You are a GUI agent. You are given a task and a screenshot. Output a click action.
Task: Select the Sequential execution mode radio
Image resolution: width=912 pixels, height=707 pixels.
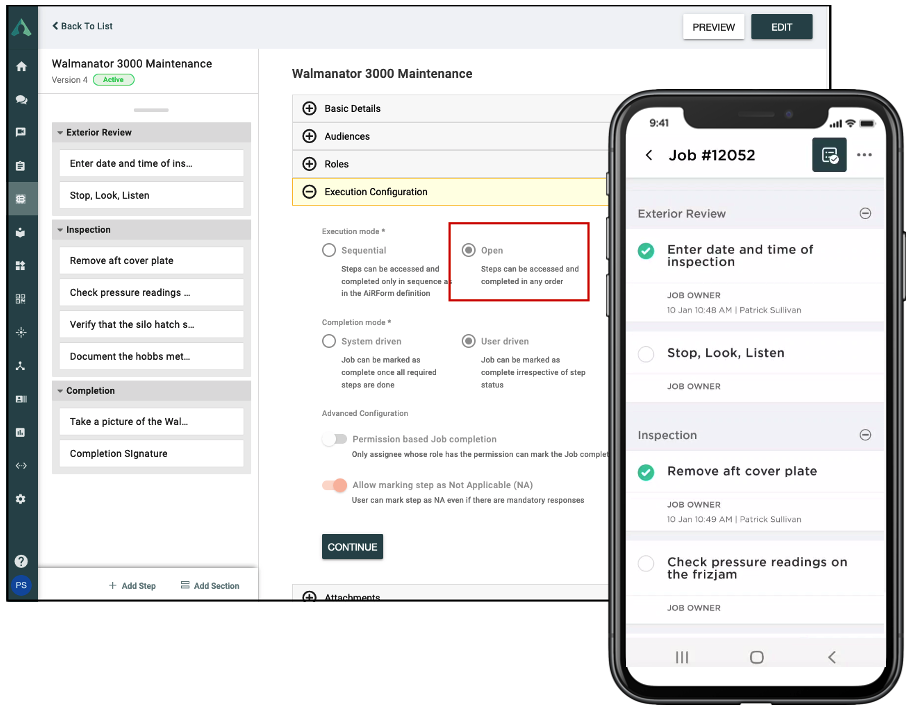(x=329, y=250)
